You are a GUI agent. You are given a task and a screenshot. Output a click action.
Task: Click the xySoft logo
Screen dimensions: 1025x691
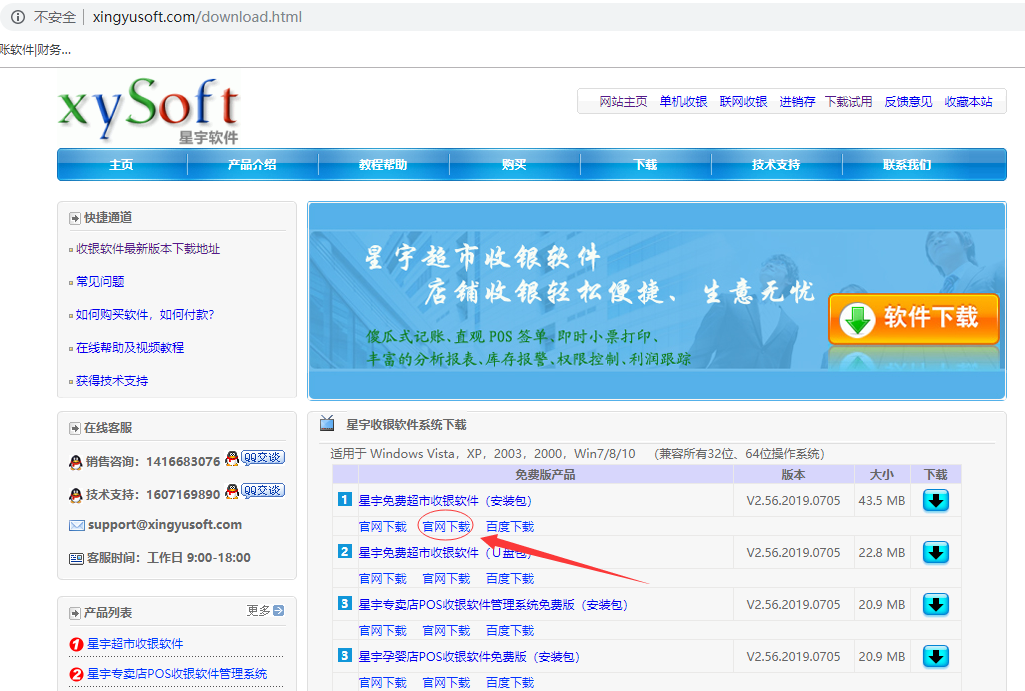[149, 109]
